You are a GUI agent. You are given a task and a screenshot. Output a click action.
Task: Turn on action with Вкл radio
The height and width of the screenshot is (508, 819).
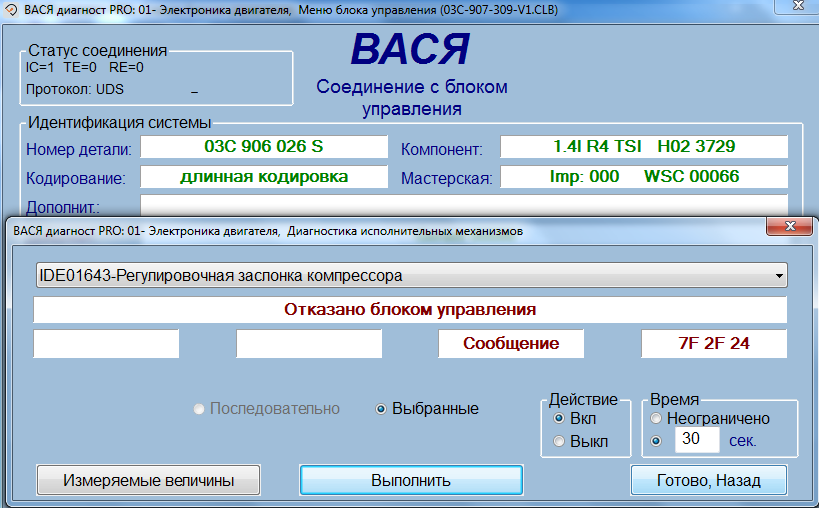pos(559,418)
